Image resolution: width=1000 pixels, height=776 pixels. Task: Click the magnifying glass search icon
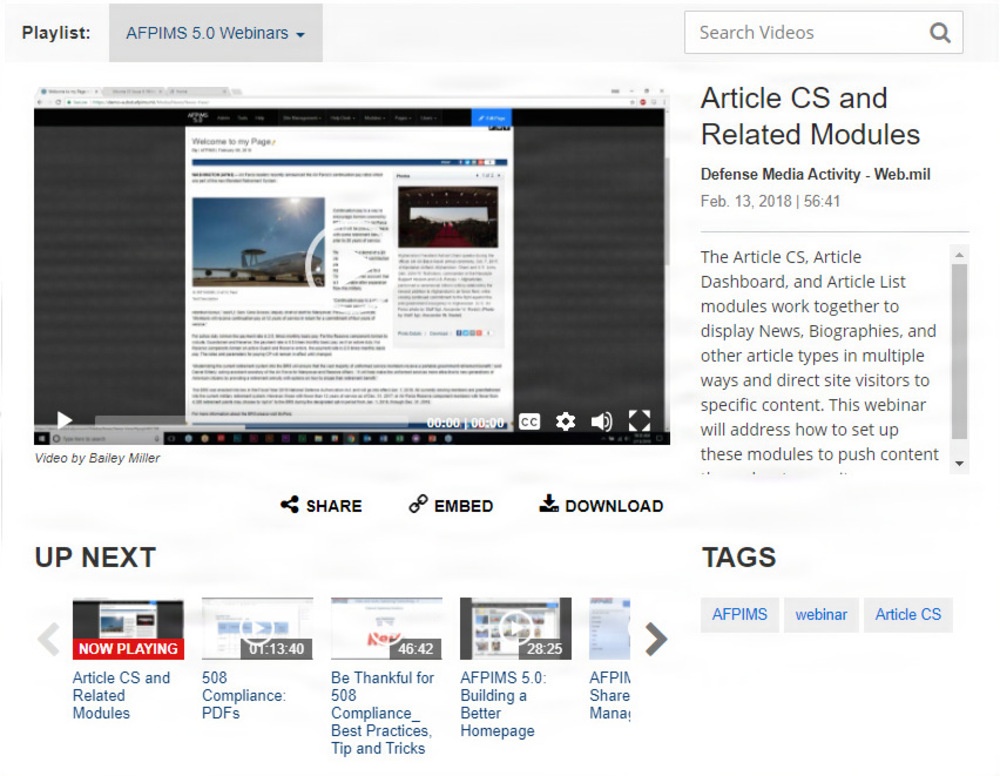940,33
